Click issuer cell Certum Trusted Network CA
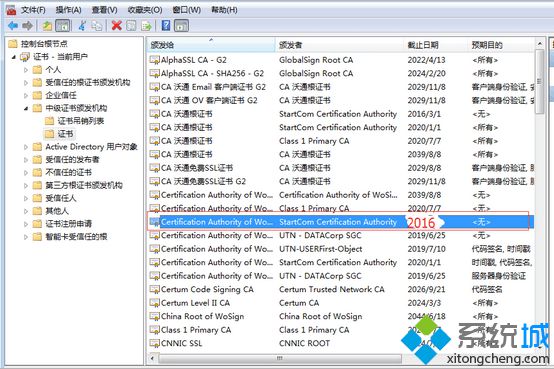Viewport: 554px width, 369px height. 331,289
